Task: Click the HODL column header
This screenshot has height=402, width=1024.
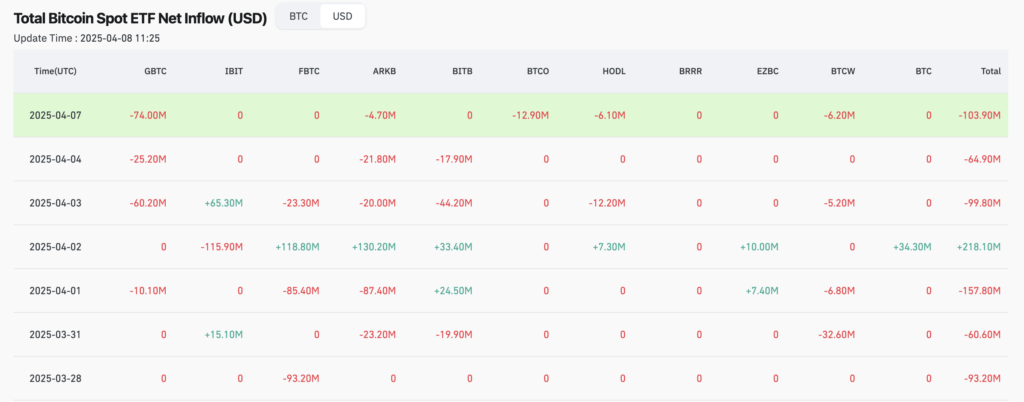Action: 614,72
